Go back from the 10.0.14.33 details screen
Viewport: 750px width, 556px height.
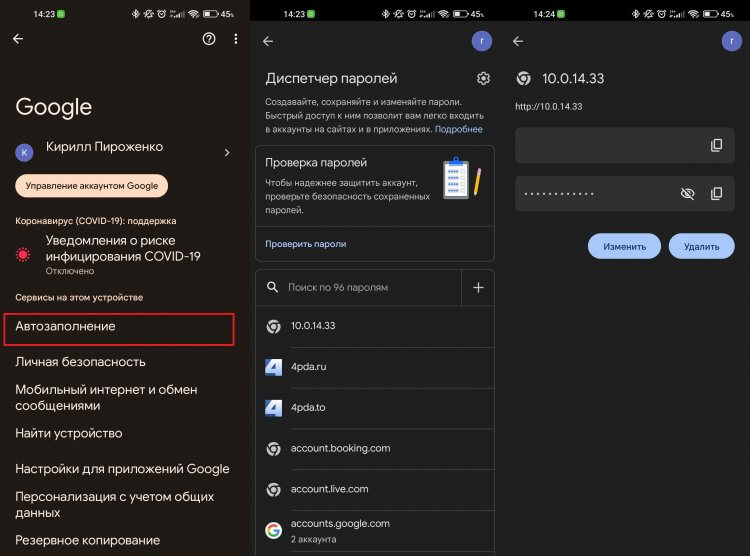[518, 41]
